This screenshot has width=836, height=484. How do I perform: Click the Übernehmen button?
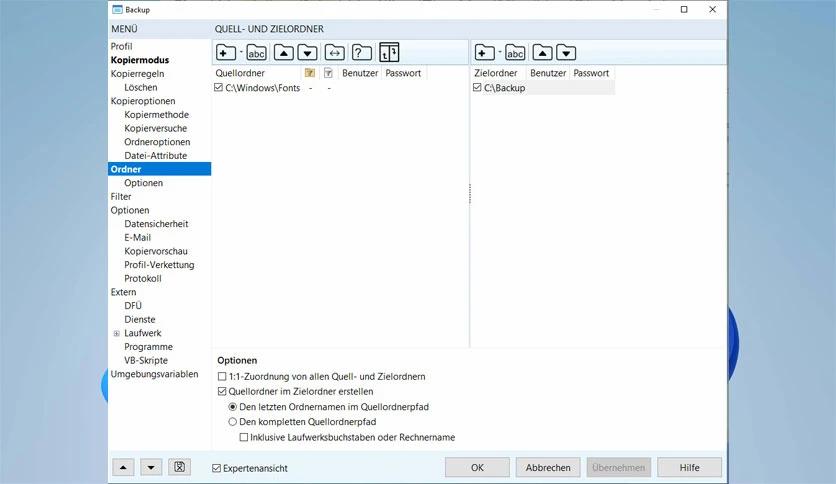click(x=618, y=467)
